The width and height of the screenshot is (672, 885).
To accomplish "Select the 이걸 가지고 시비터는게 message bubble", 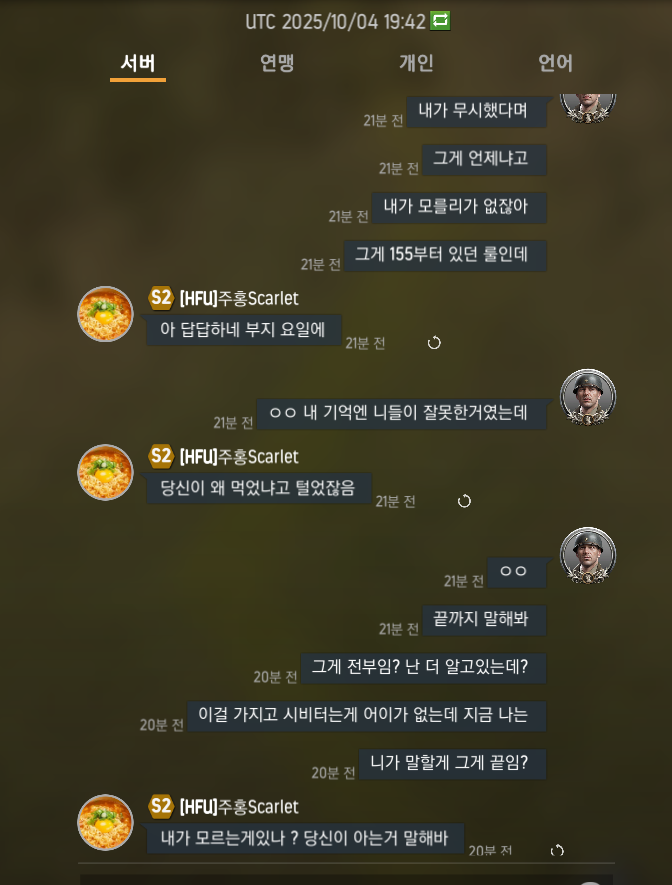I will point(366,716).
